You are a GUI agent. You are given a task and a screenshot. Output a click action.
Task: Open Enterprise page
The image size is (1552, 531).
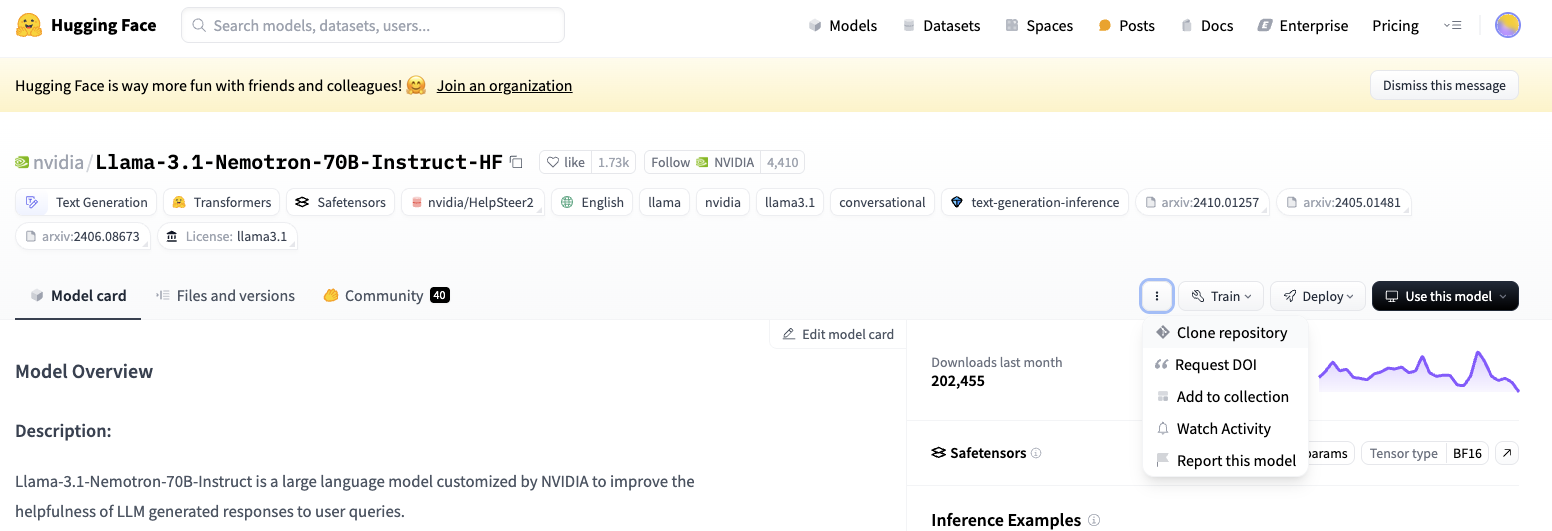click(x=1303, y=25)
